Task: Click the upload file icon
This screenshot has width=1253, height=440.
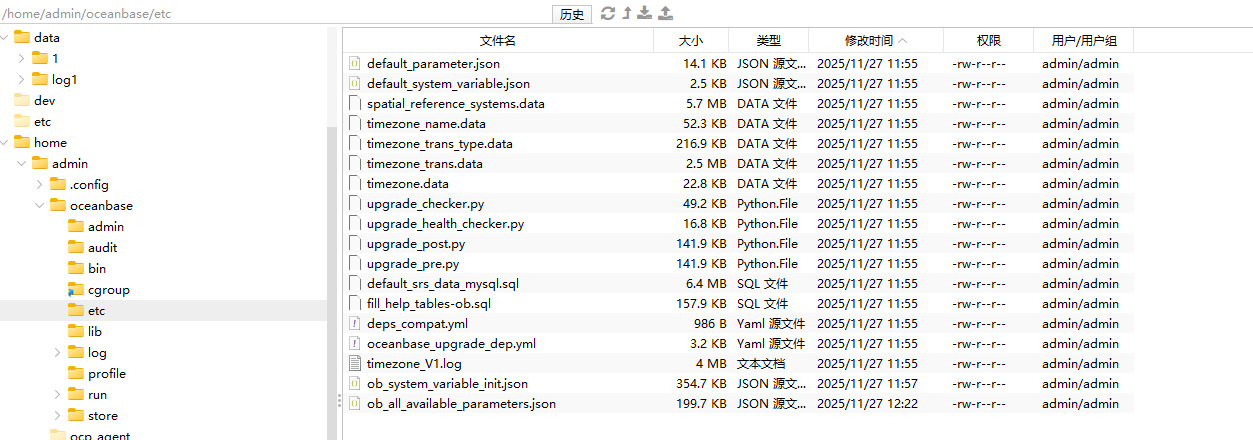Action: (x=666, y=13)
